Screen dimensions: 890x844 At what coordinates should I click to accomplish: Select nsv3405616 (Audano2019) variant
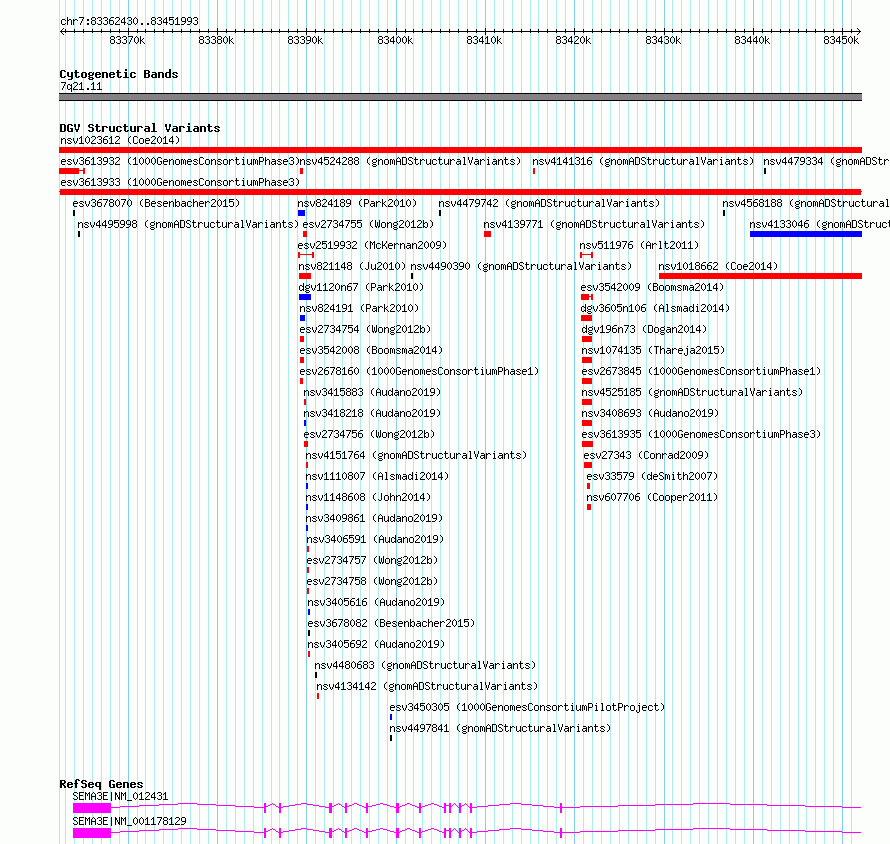point(376,602)
